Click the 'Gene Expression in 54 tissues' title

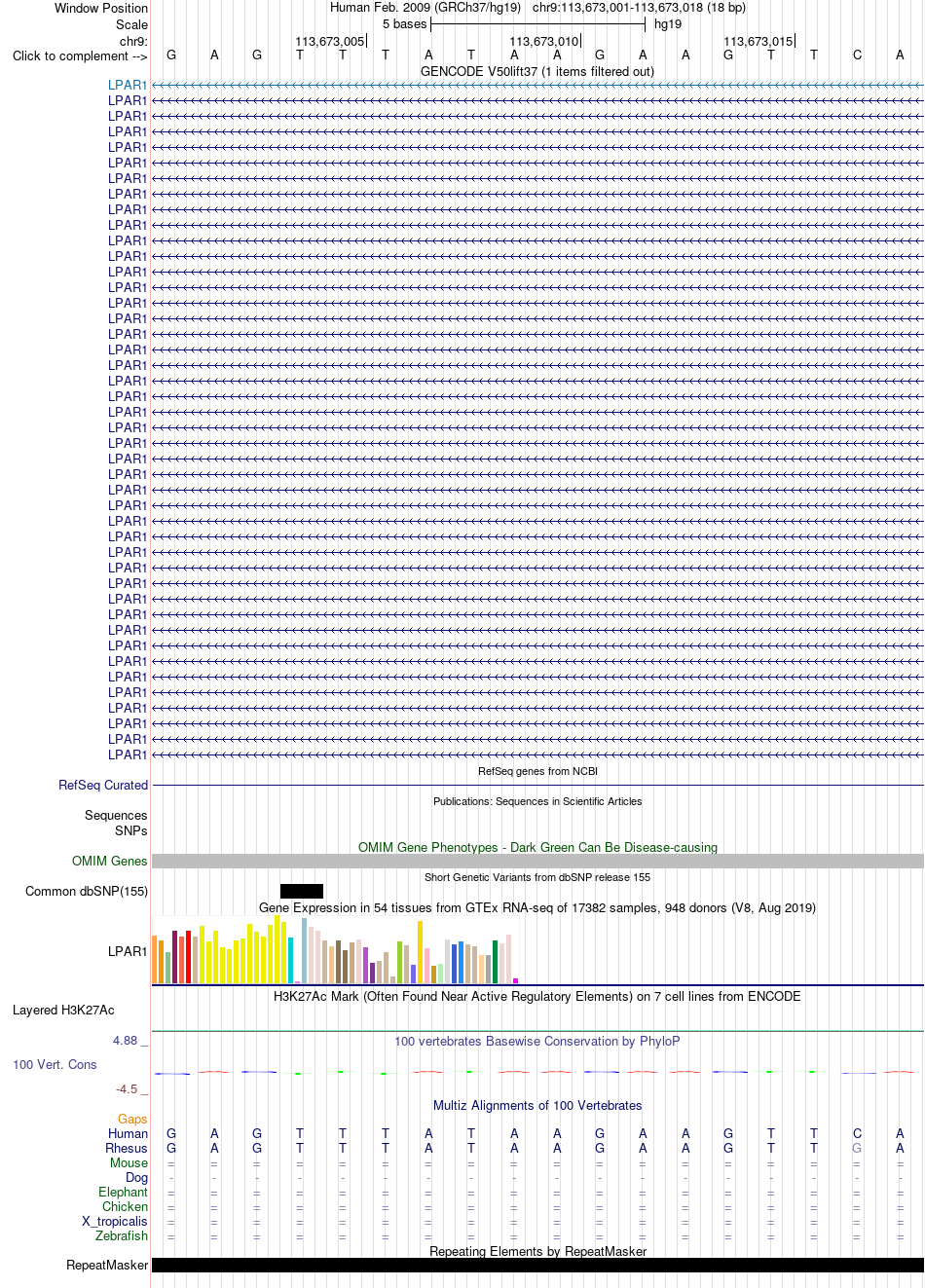point(537,907)
